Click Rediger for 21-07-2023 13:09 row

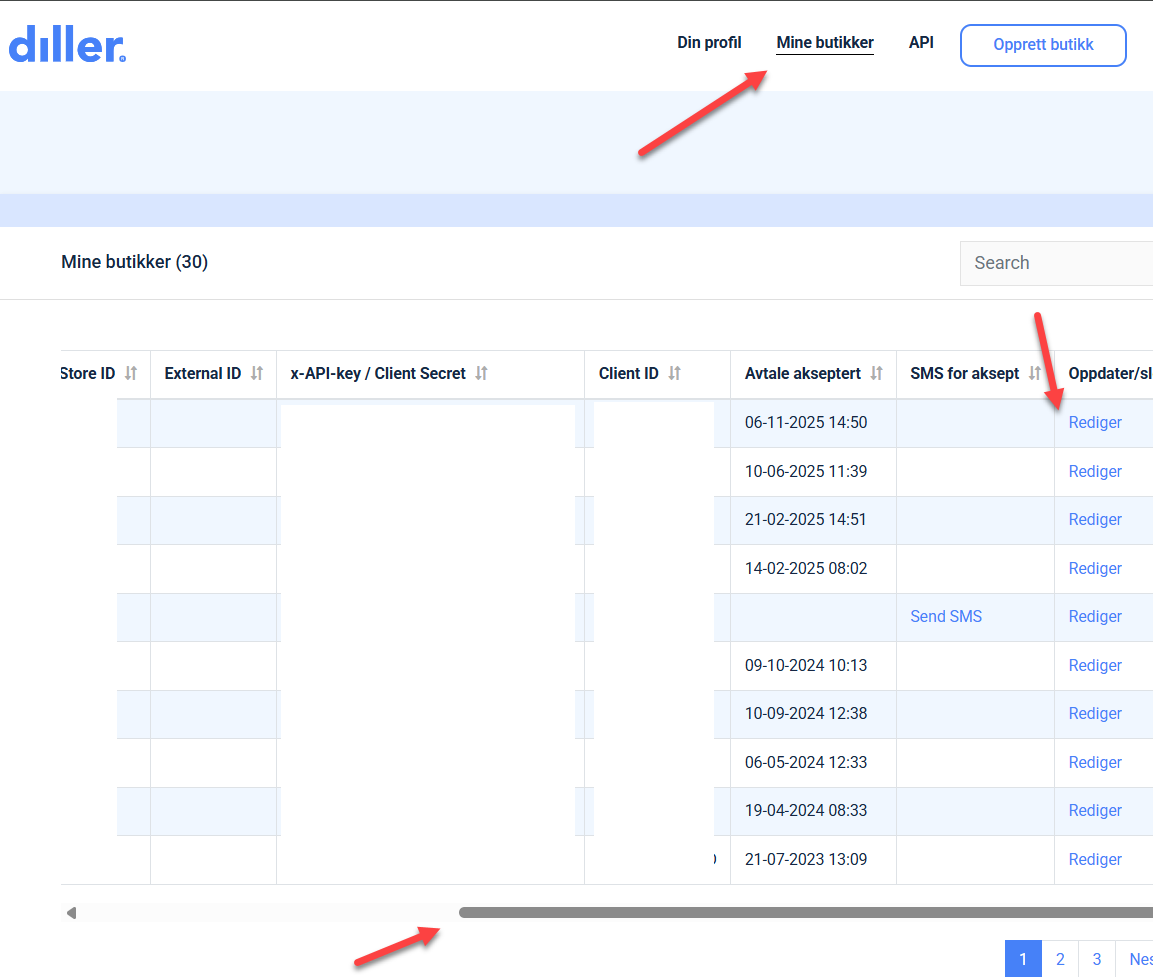[1095, 859]
